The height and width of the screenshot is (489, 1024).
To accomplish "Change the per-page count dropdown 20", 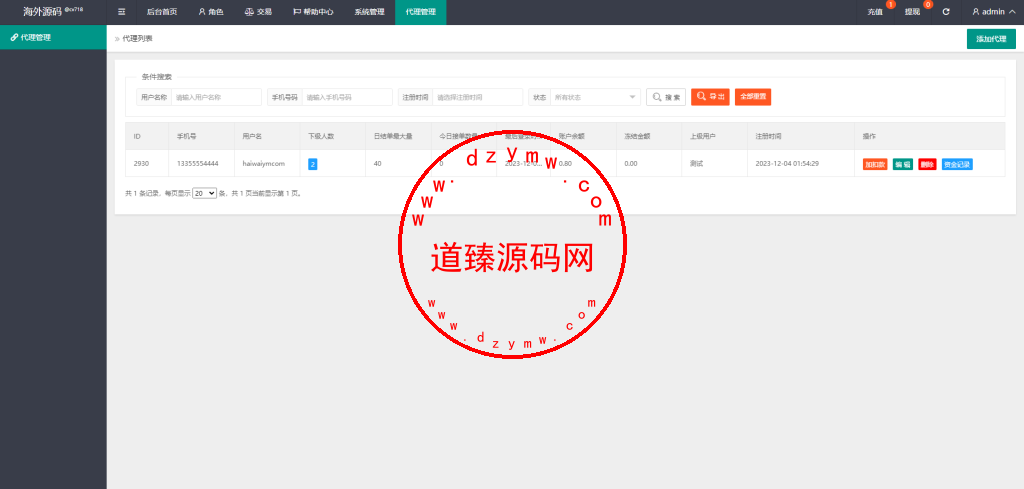I will pyautogui.click(x=204, y=194).
